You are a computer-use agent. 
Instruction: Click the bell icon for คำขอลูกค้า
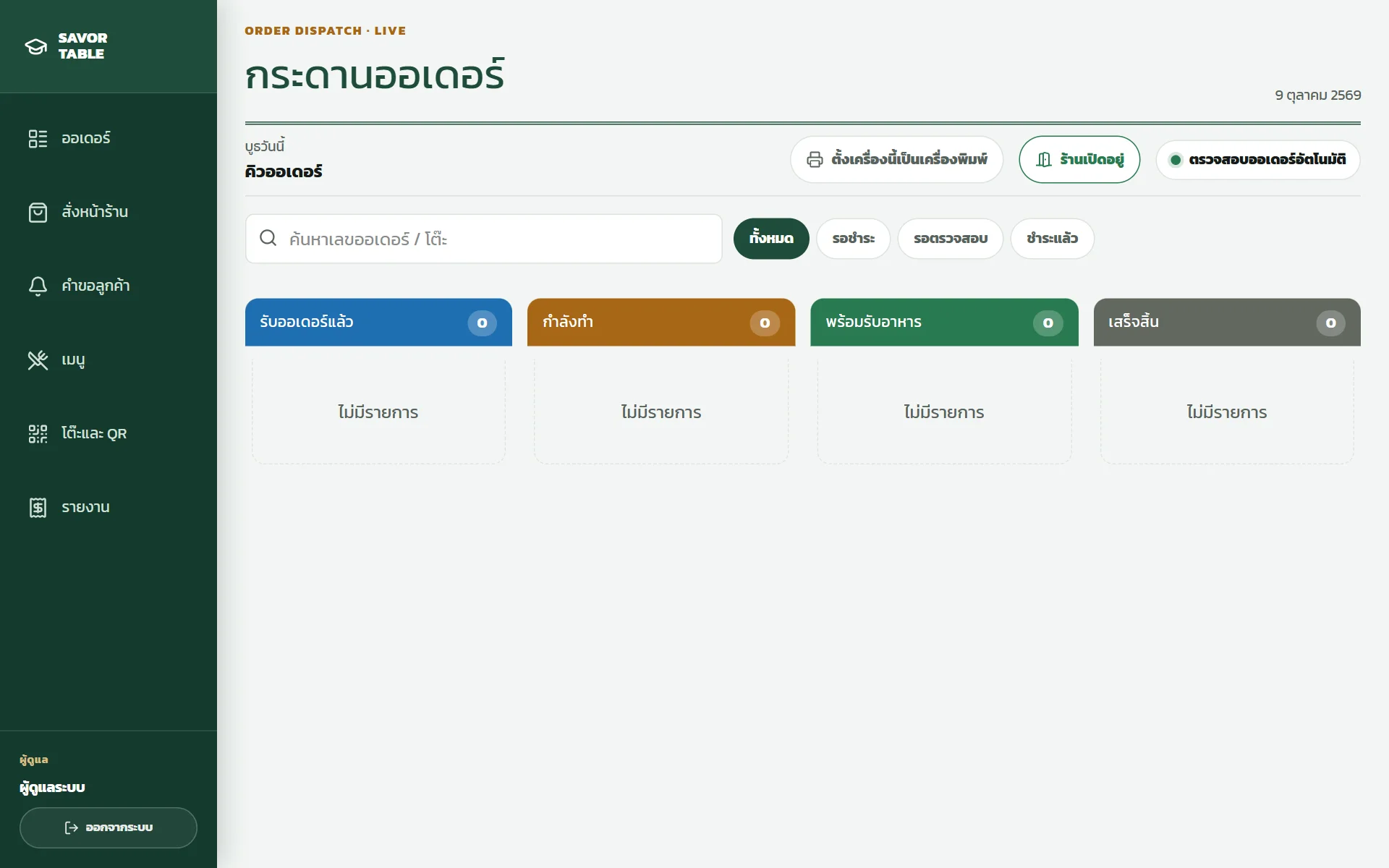click(38, 286)
